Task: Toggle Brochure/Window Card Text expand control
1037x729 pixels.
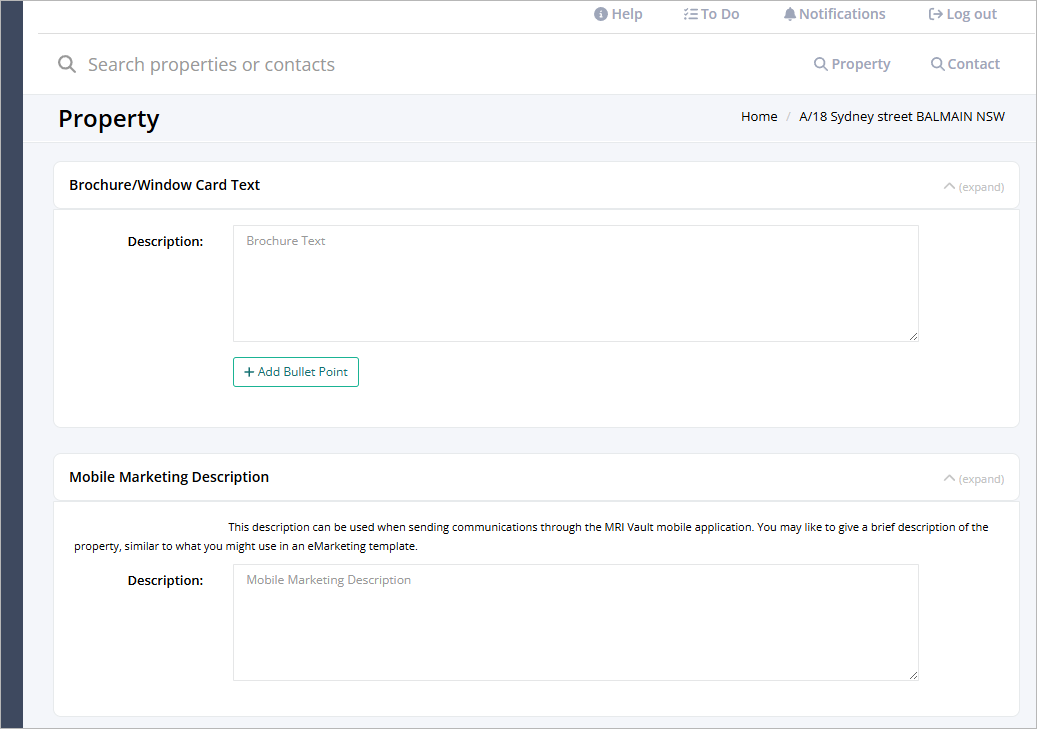Action: pyautogui.click(x=974, y=187)
